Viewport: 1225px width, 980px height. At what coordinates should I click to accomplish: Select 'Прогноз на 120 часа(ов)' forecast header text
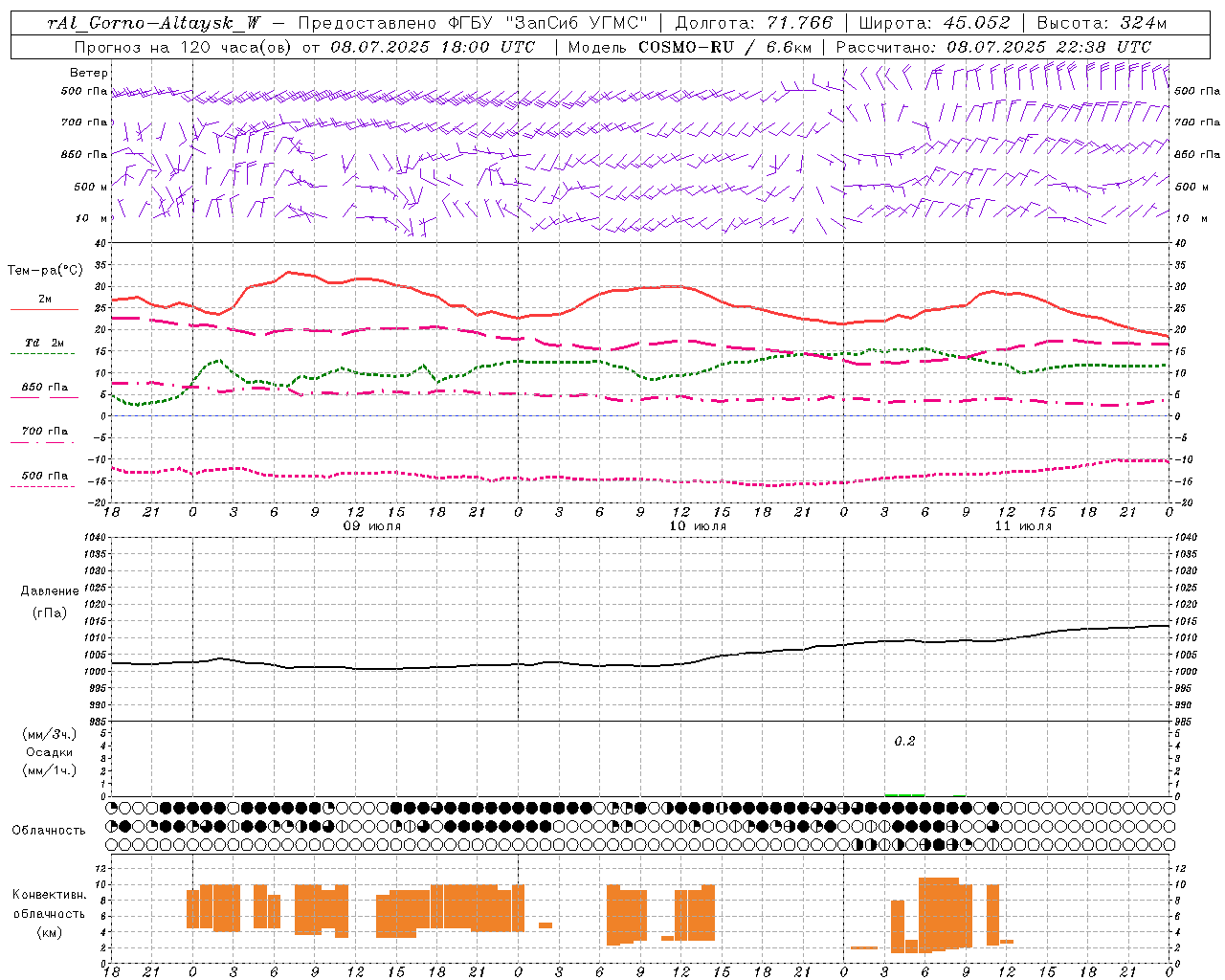click(x=183, y=47)
